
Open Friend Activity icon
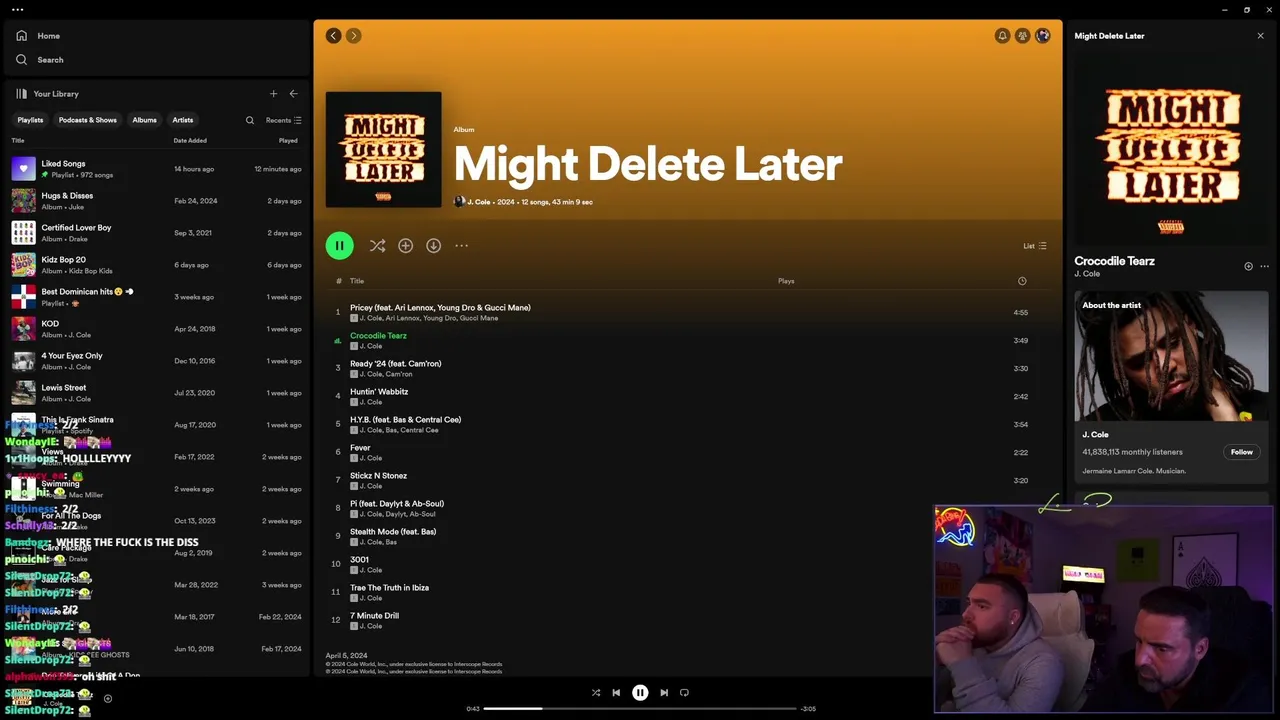point(1022,36)
